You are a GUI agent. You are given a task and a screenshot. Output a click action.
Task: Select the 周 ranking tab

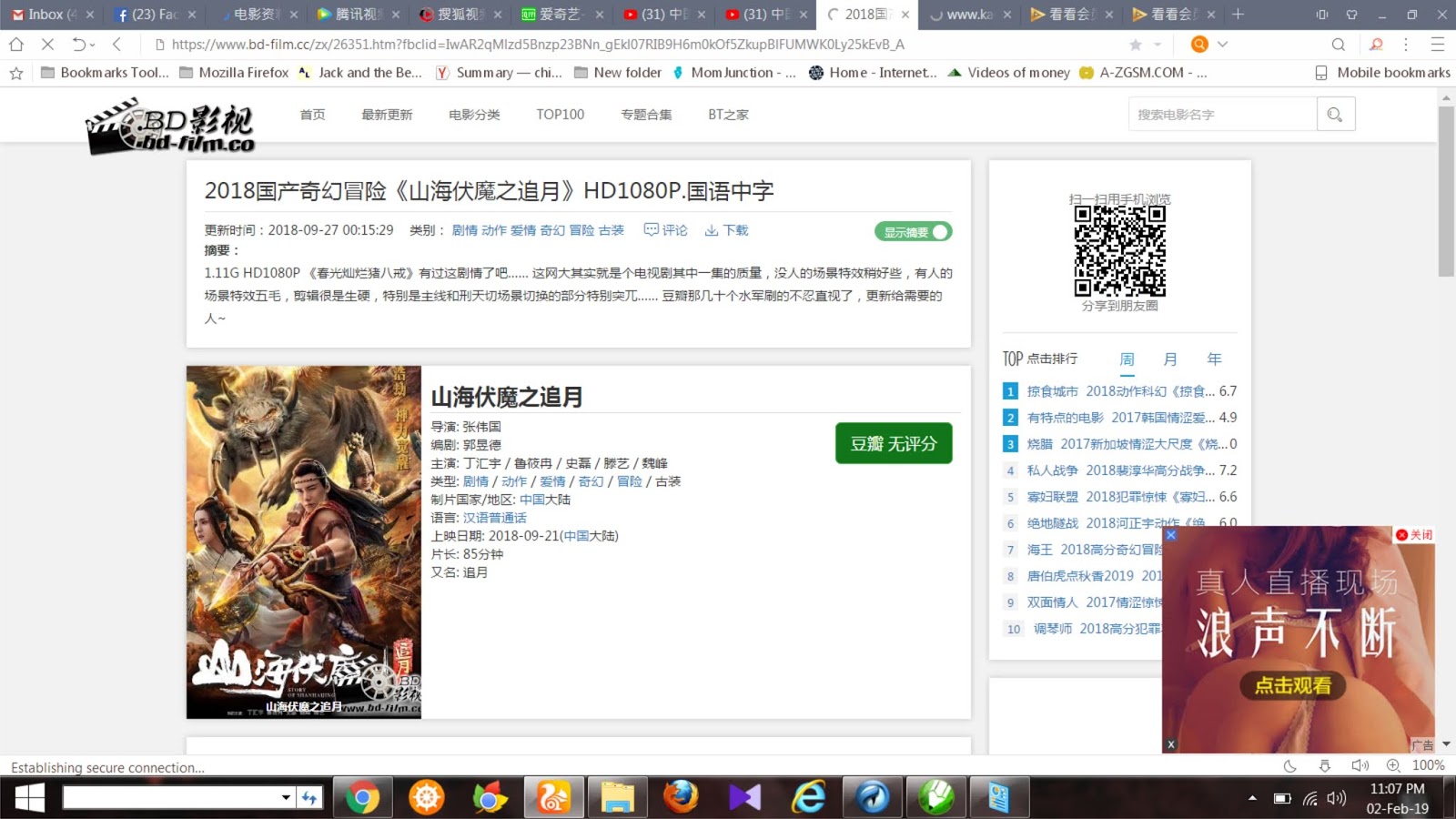(1127, 359)
